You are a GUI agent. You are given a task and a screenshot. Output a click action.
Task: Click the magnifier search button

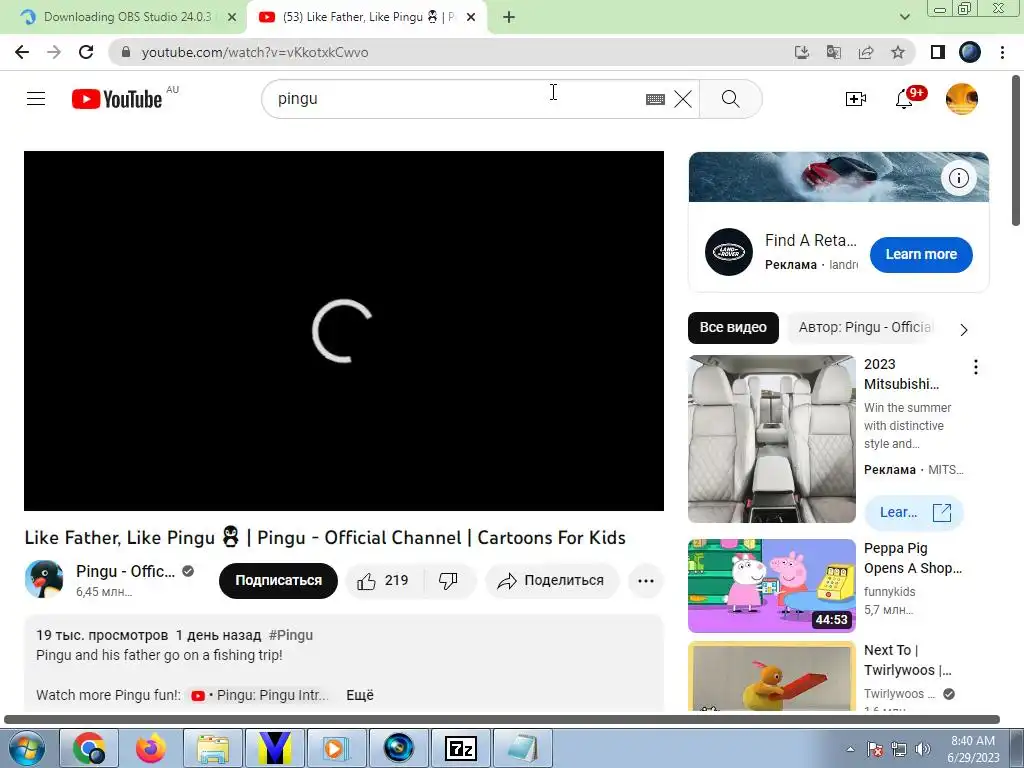pyautogui.click(x=731, y=99)
